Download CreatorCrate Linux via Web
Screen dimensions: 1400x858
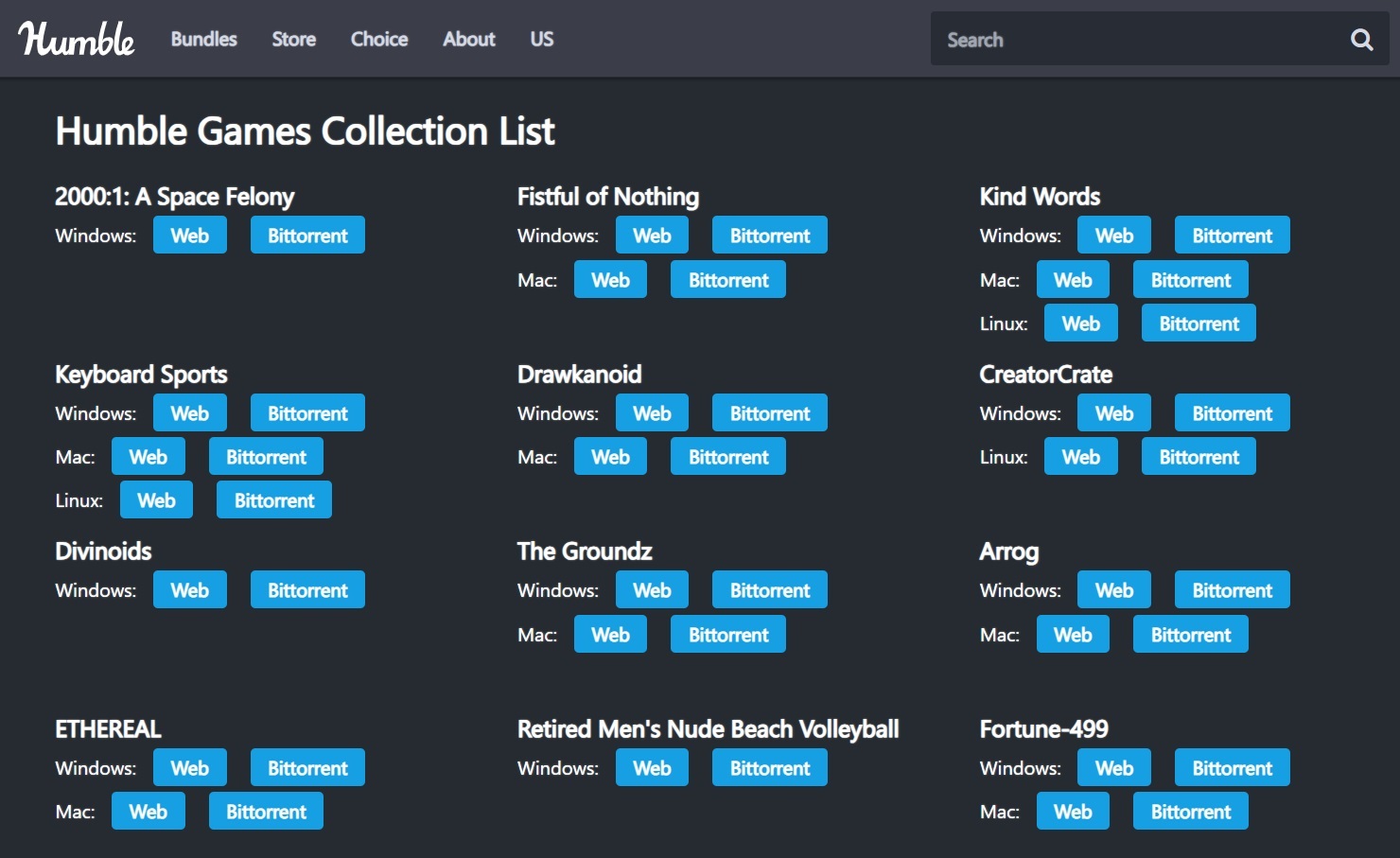click(1081, 457)
